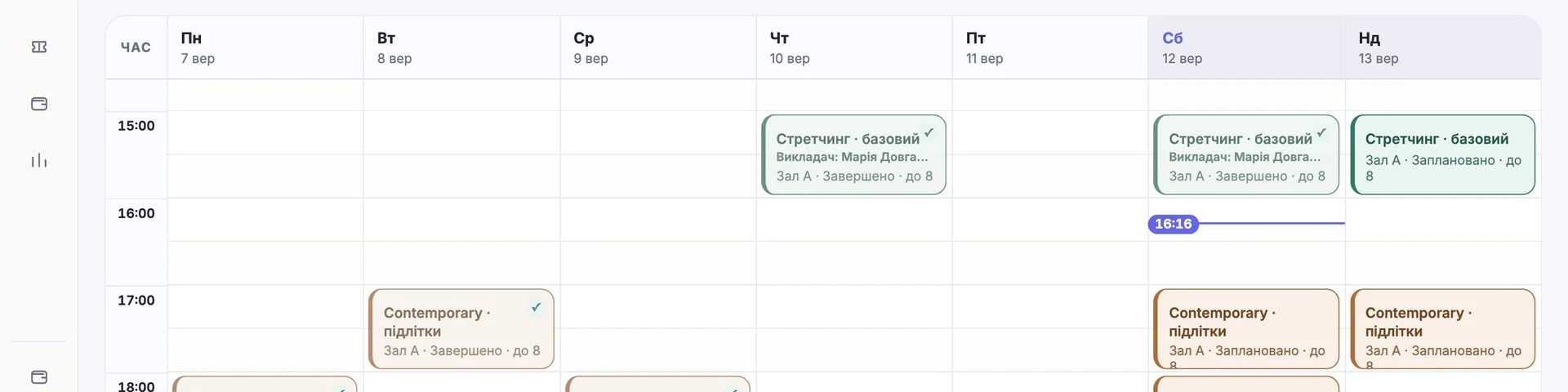Click the Monday 18:00 class card
Viewport: 1568px width, 392px height.
point(265,385)
